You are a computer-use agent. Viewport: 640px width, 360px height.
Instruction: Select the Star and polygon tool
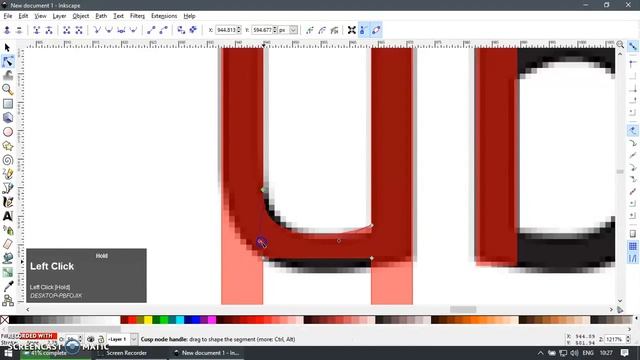[7, 146]
